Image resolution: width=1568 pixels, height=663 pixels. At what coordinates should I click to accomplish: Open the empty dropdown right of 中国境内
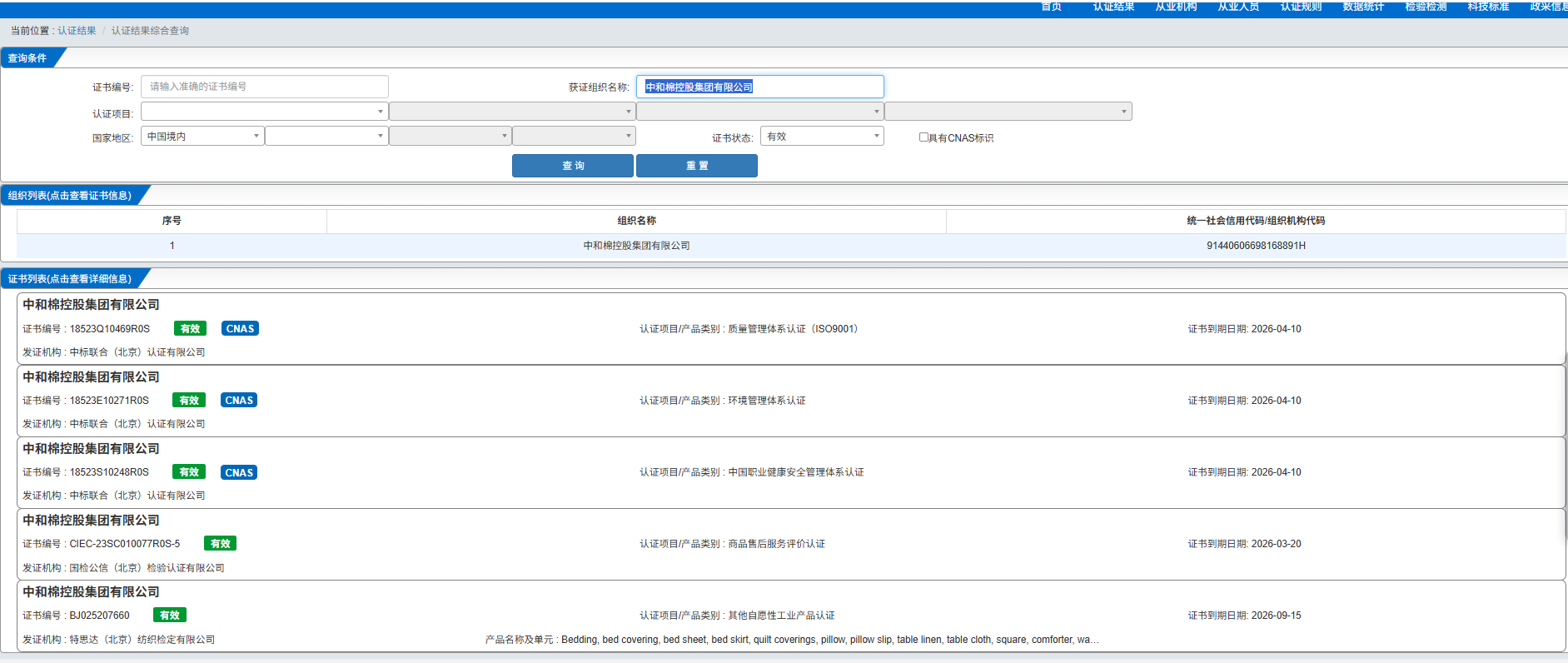tap(326, 136)
